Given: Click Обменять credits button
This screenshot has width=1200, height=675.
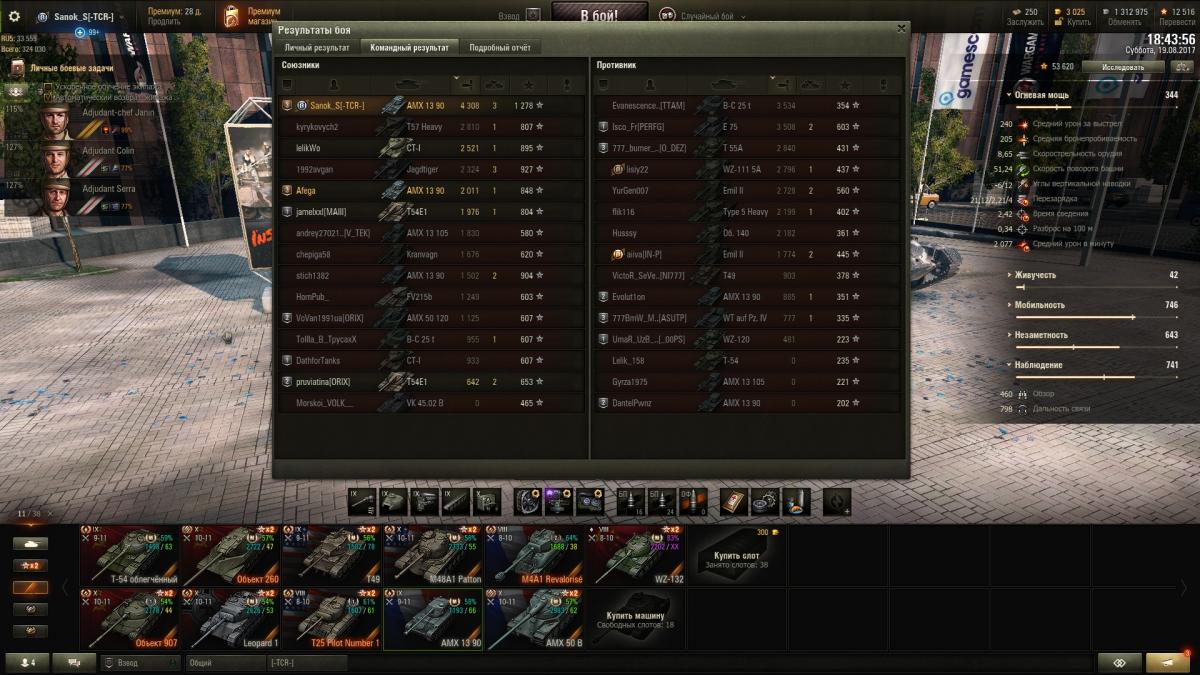Looking at the screenshot, I should point(1125,21).
